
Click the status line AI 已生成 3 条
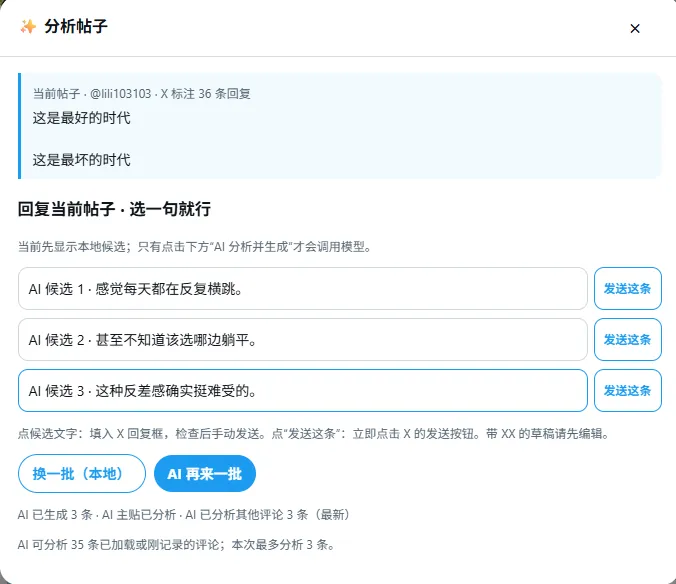(x=184, y=515)
